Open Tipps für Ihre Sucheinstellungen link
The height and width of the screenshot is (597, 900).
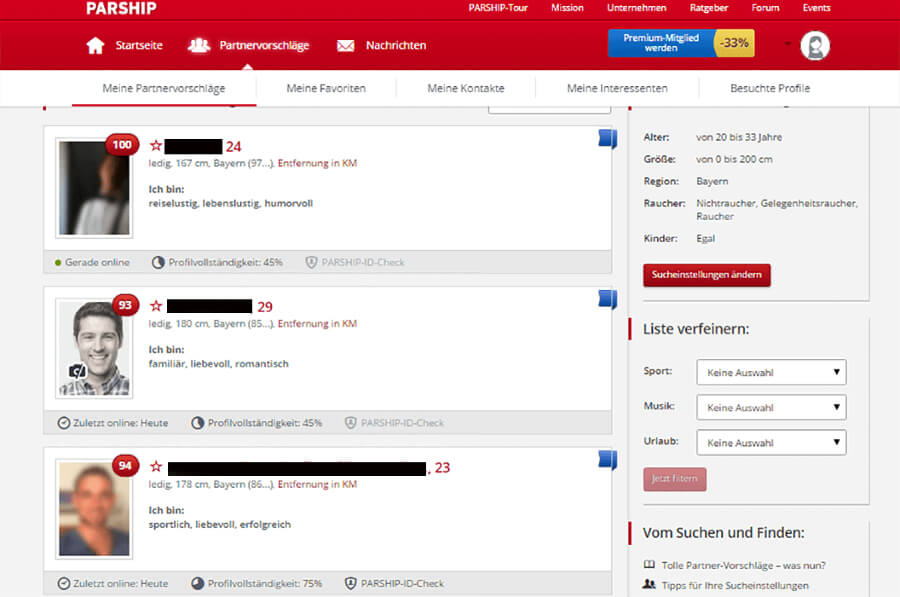click(x=735, y=586)
